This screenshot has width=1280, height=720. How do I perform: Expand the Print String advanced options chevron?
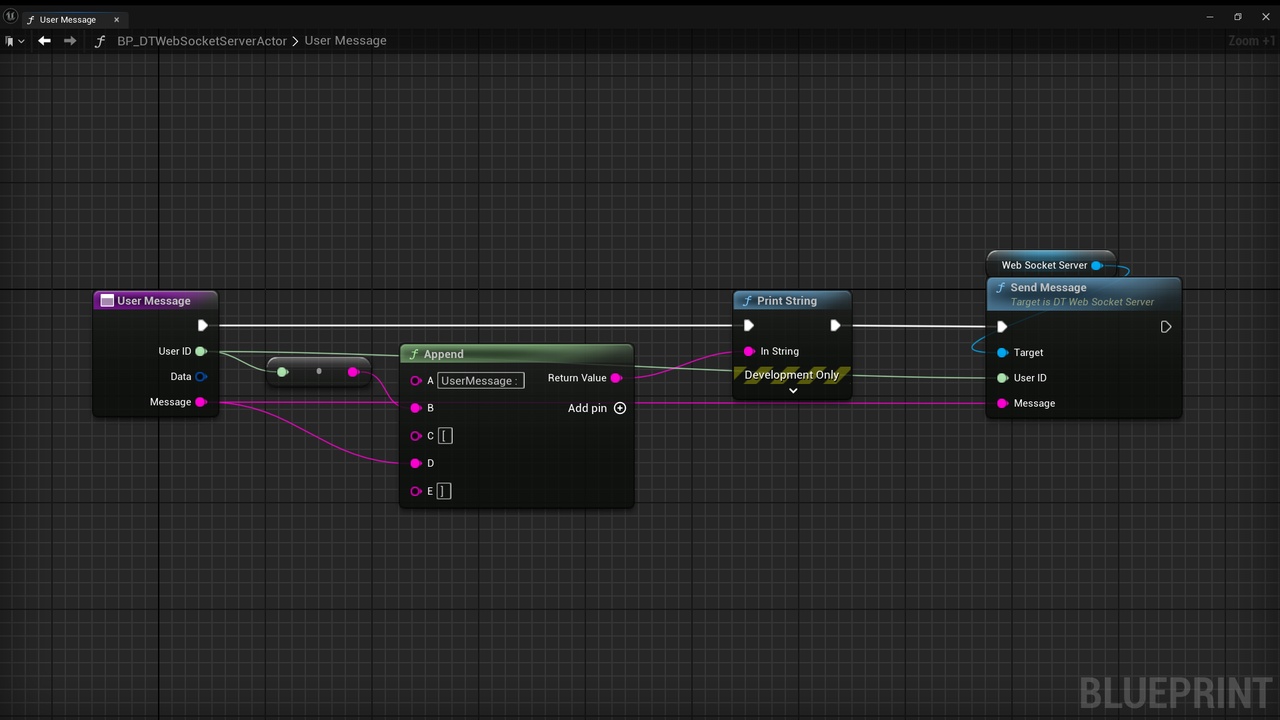[793, 391]
